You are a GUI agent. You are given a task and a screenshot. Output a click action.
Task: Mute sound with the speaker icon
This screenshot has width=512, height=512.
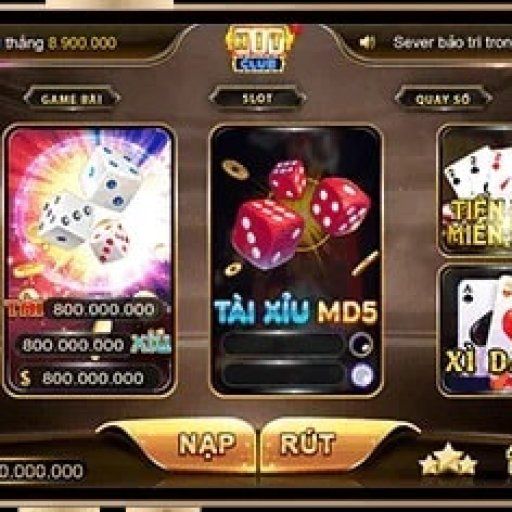tap(367, 42)
